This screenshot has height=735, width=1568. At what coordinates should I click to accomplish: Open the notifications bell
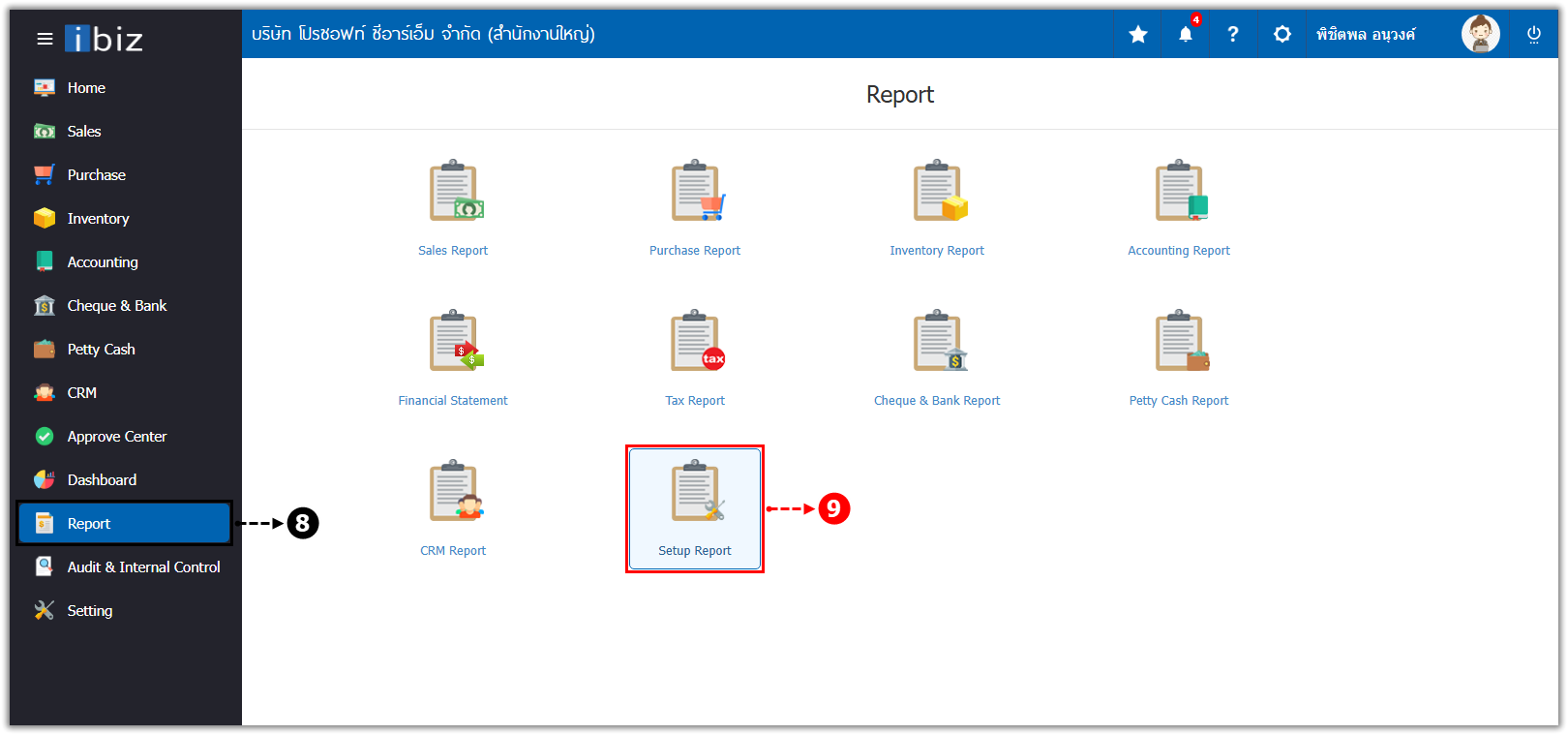[x=1186, y=35]
